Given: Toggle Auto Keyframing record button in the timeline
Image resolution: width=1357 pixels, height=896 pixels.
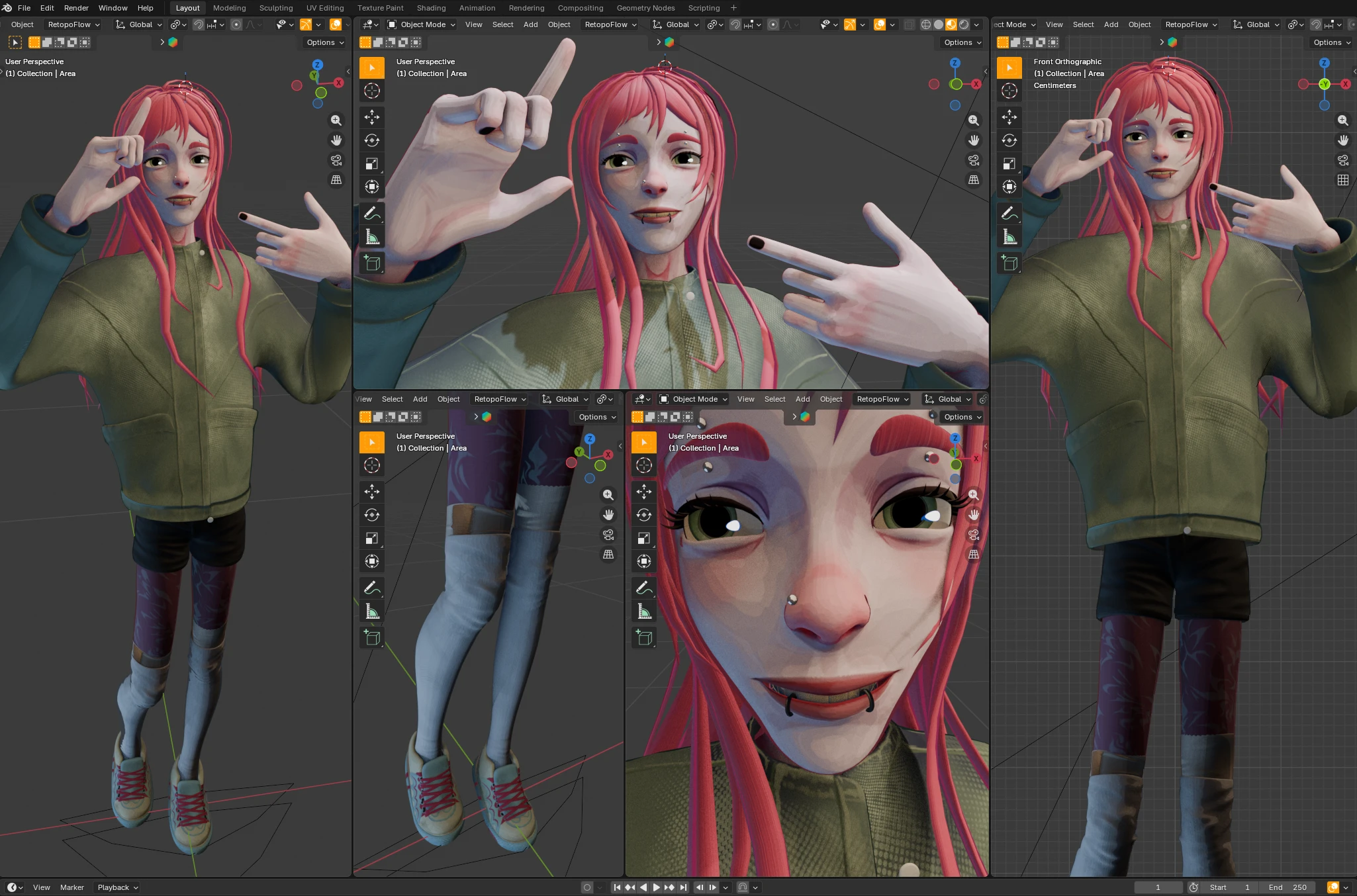Looking at the screenshot, I should click(x=586, y=887).
